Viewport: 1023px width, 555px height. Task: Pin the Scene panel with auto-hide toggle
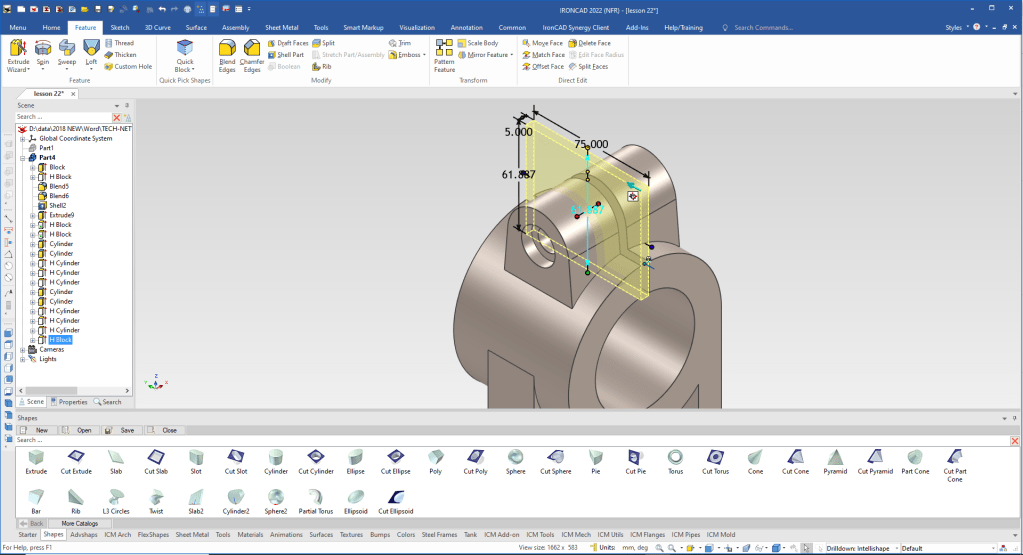pos(126,105)
